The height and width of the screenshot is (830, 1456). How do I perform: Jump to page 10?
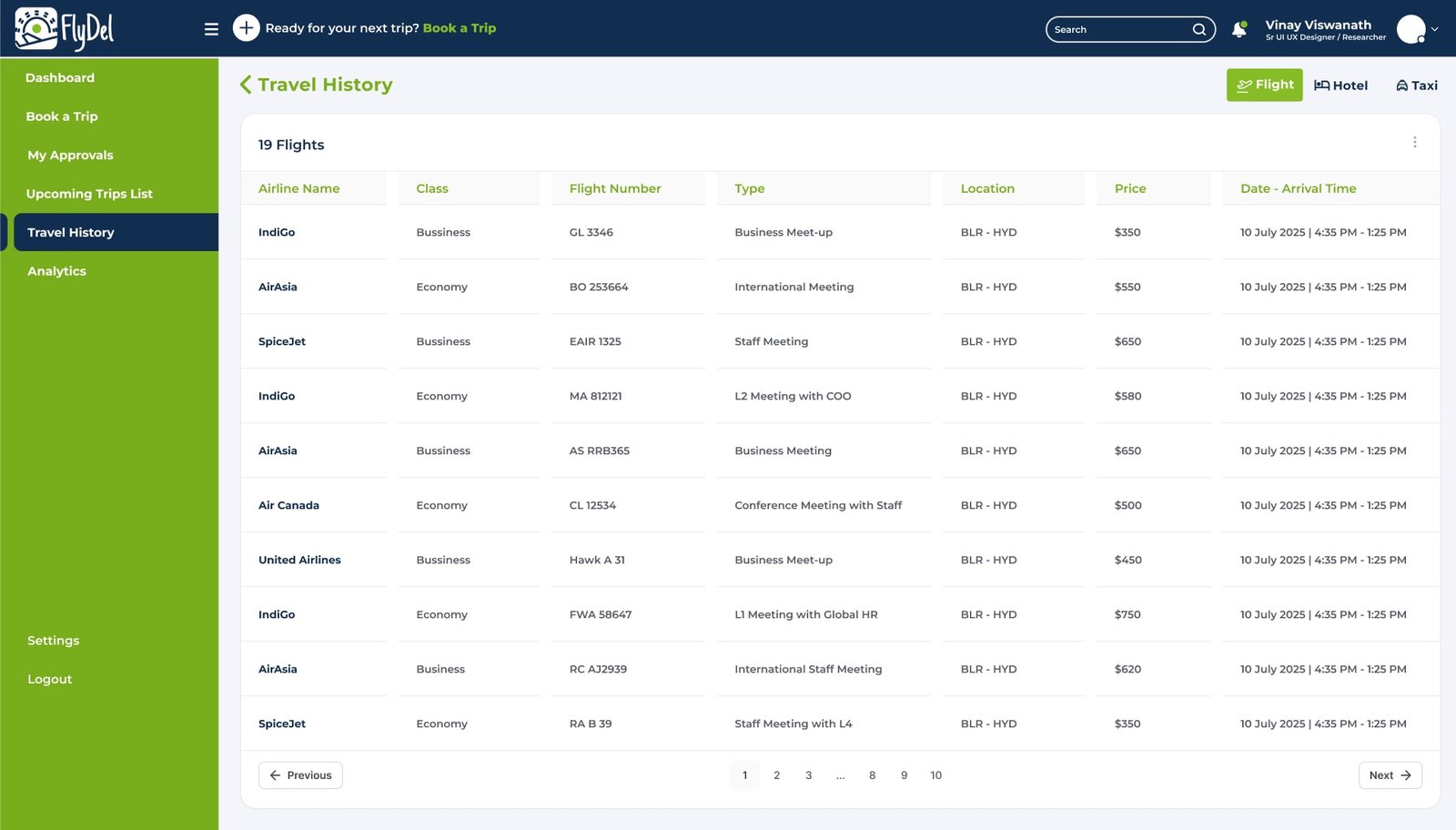click(x=935, y=775)
